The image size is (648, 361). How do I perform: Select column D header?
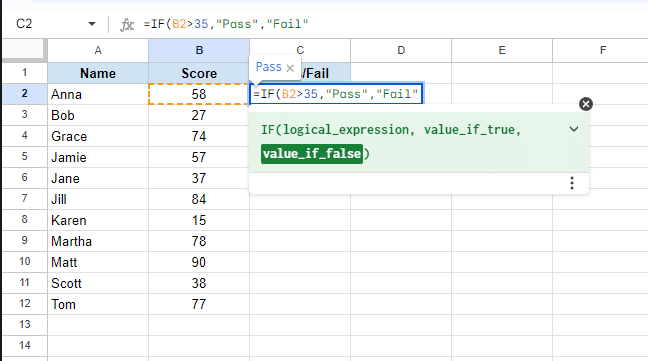pos(401,50)
